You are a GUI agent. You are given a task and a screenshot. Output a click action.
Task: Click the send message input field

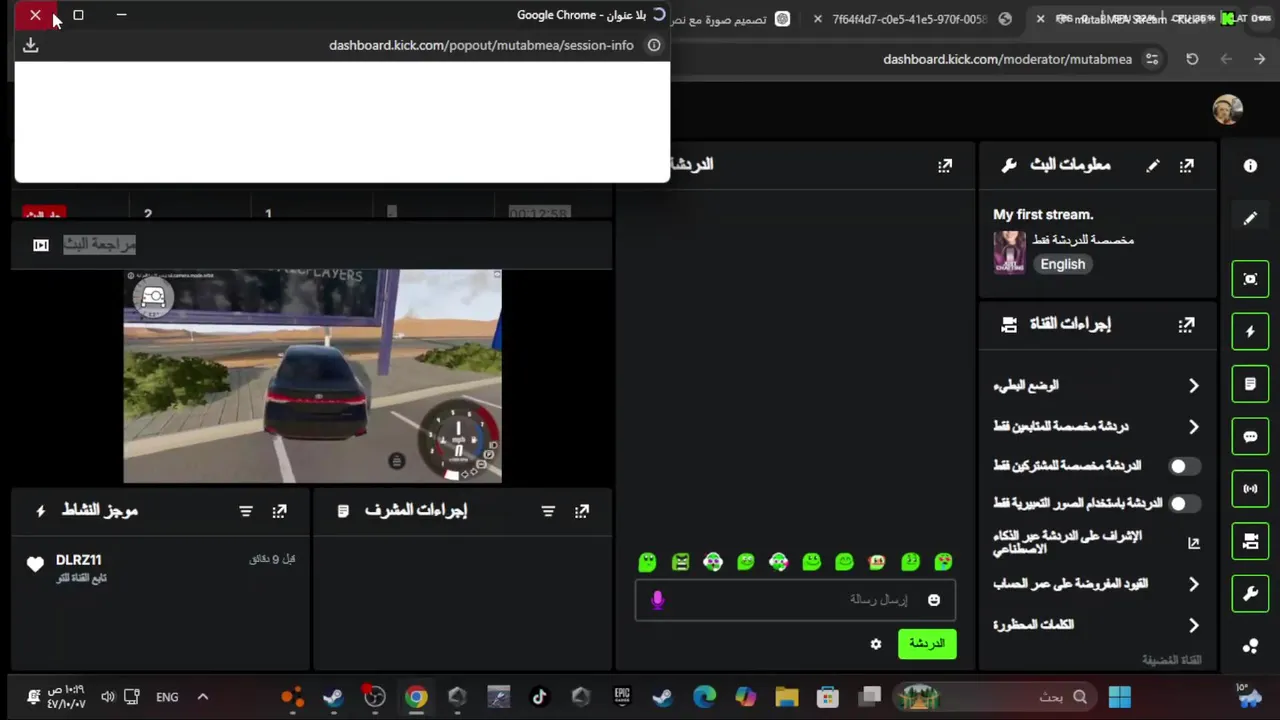coord(795,600)
